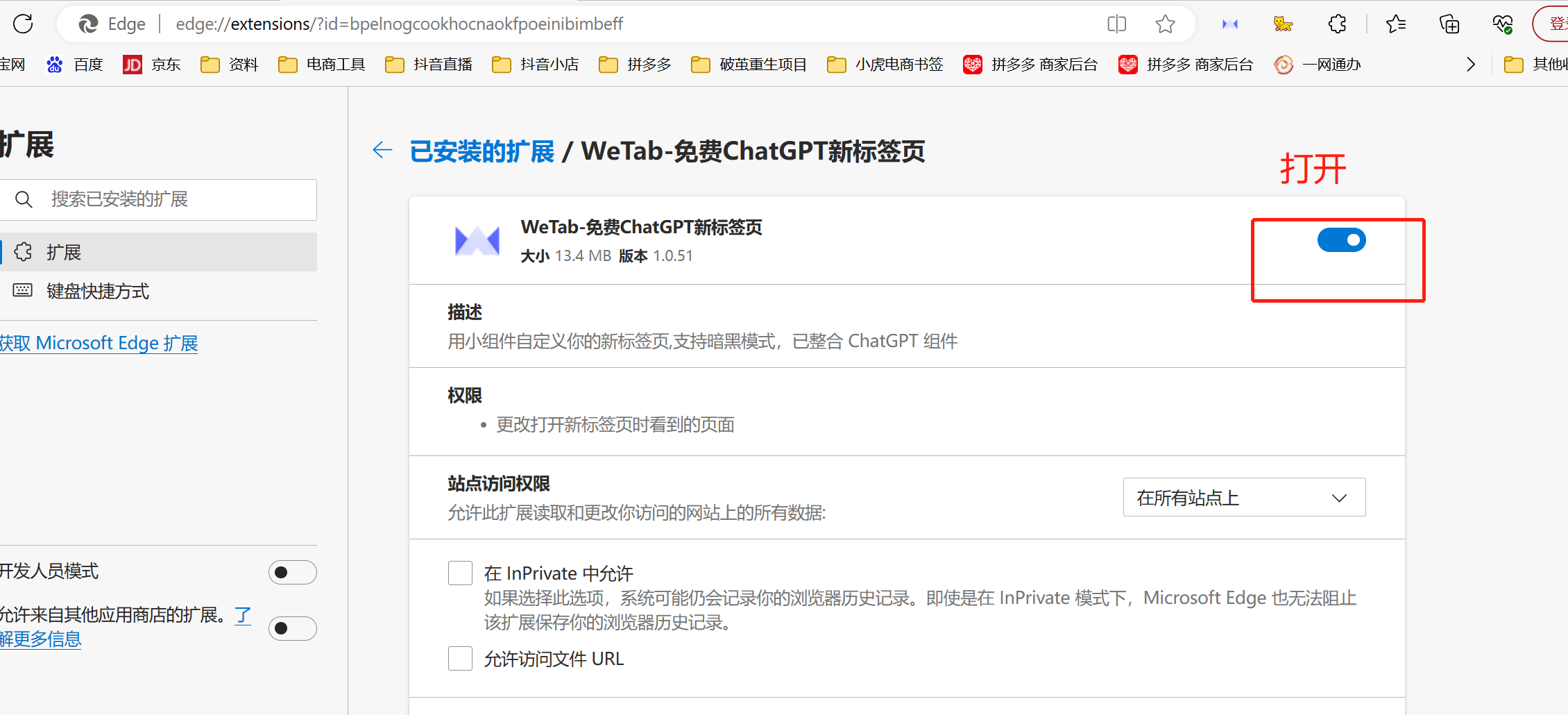Open 抖音小店 bookmark folder
Viewport: 1568px width, 715px height.
tap(535, 65)
